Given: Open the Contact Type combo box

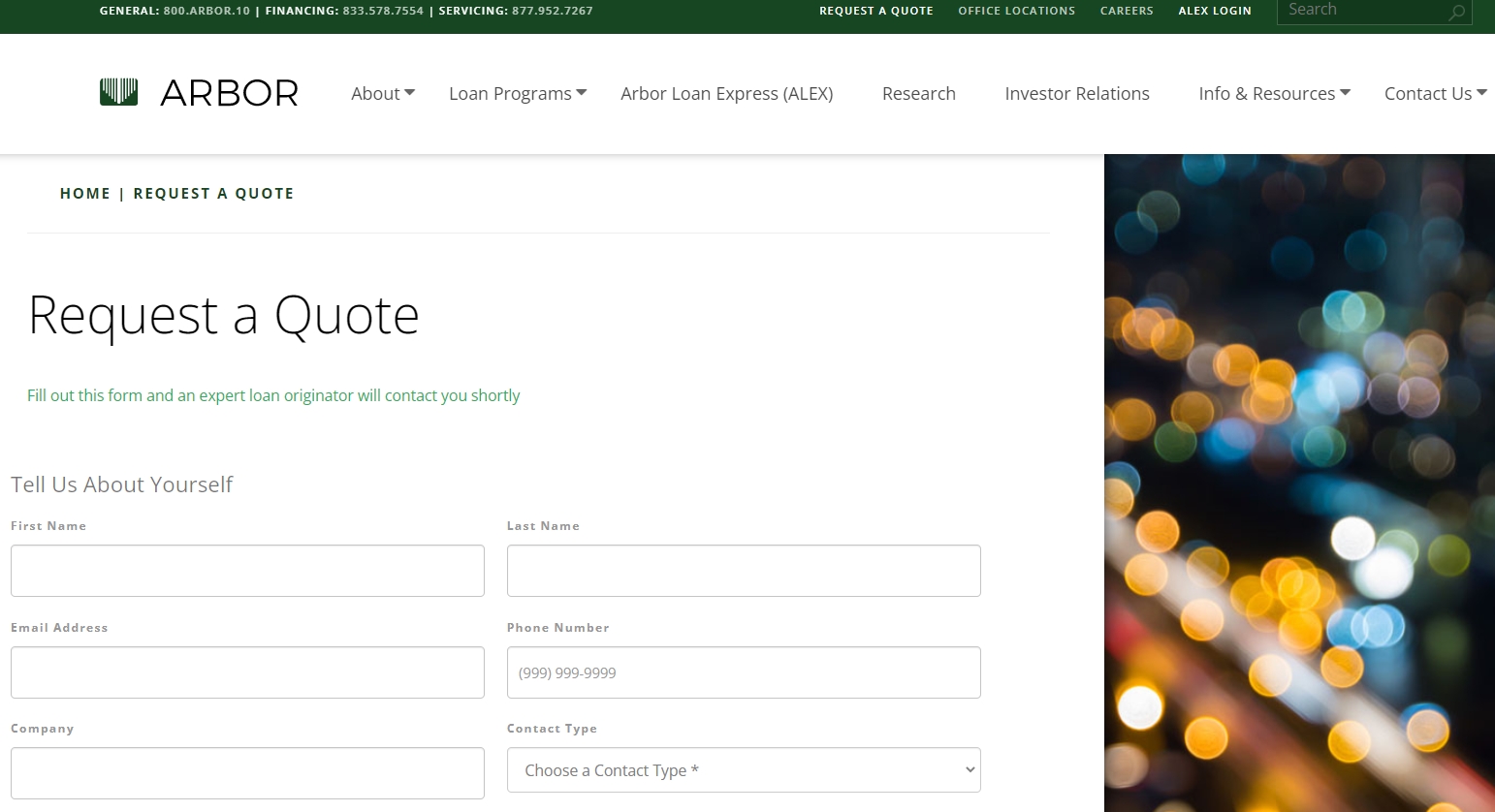Looking at the screenshot, I should pyautogui.click(x=744, y=770).
